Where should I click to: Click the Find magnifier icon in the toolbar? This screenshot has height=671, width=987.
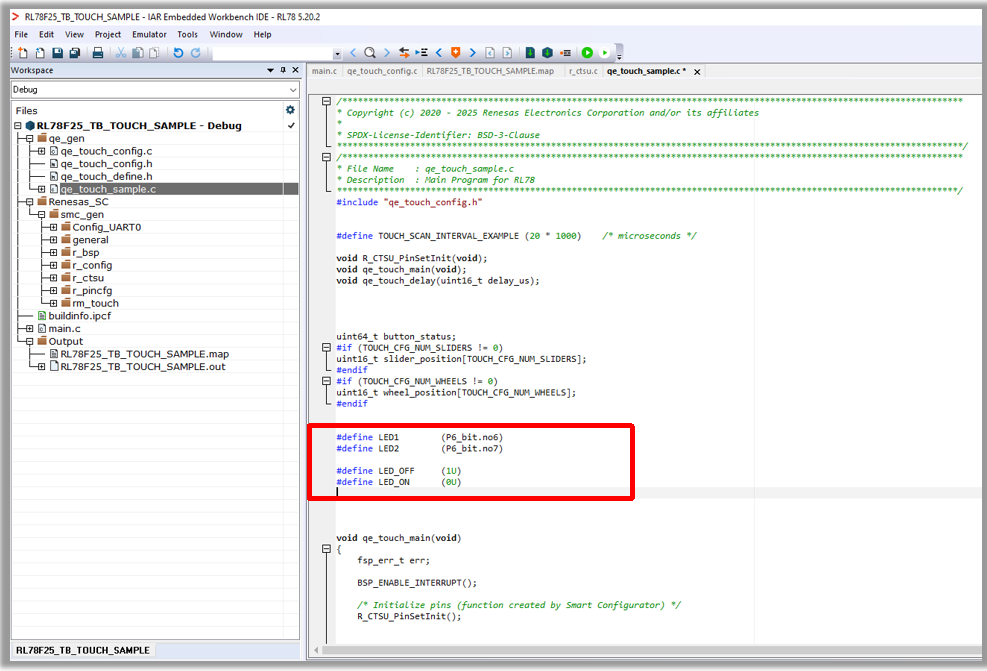coord(370,53)
